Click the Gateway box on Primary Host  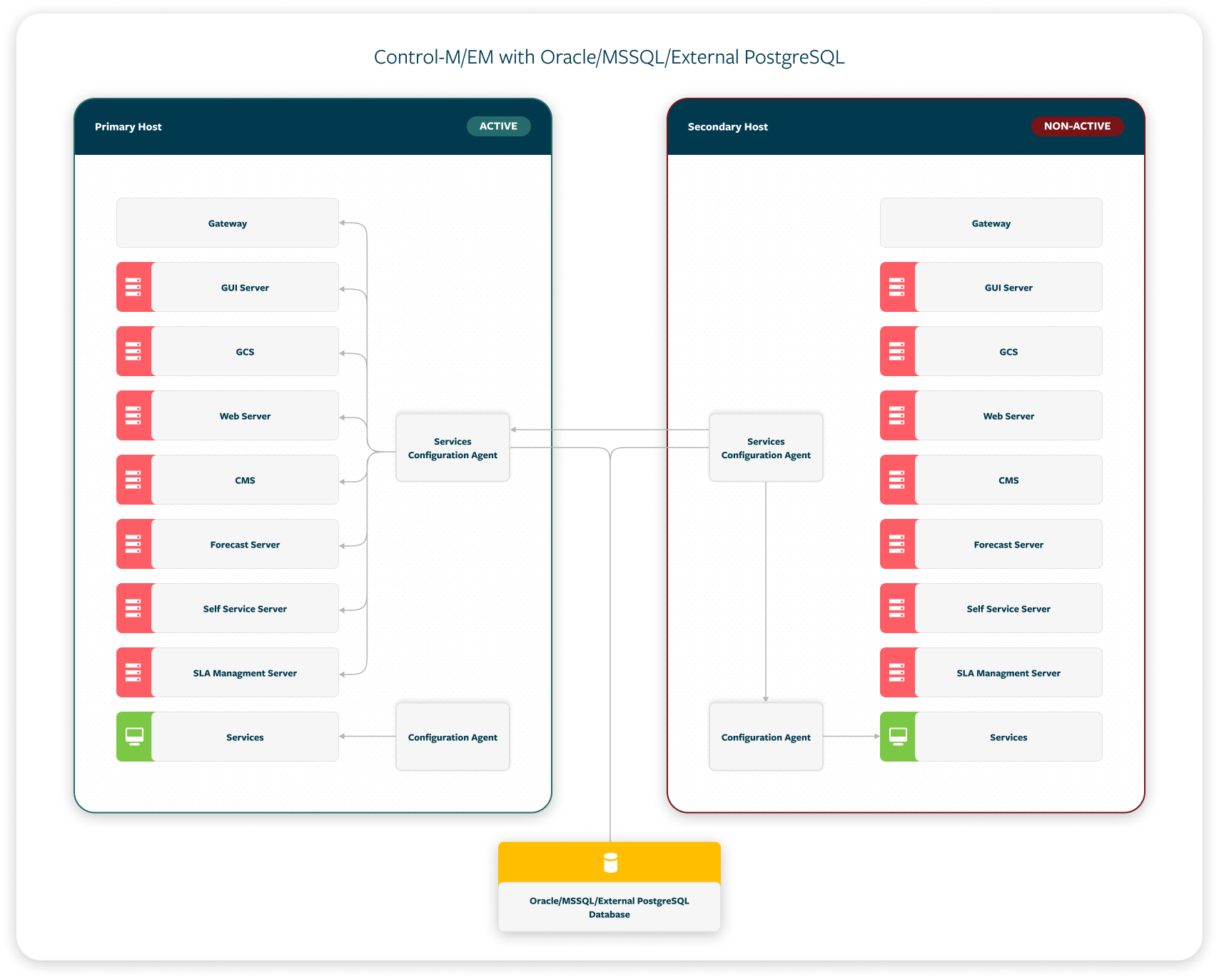(x=227, y=222)
